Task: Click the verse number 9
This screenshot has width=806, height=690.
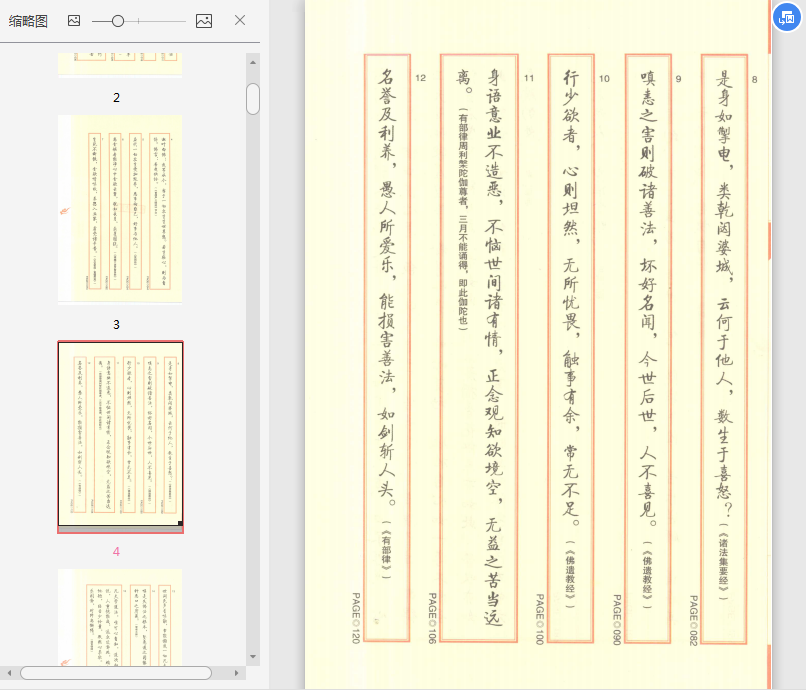Action: pos(679,79)
